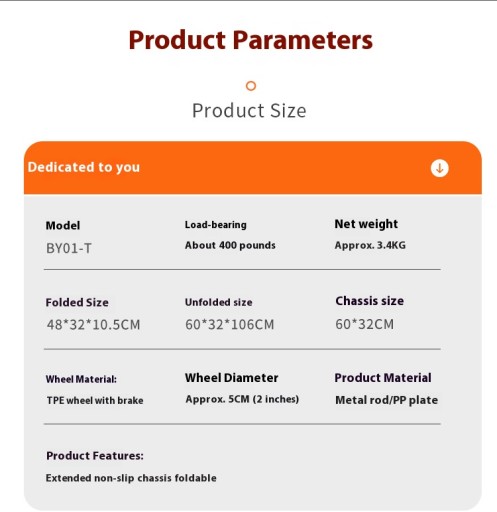Select Extended non-slip chassis foldable text
The height and width of the screenshot is (512, 497).
coord(131,478)
